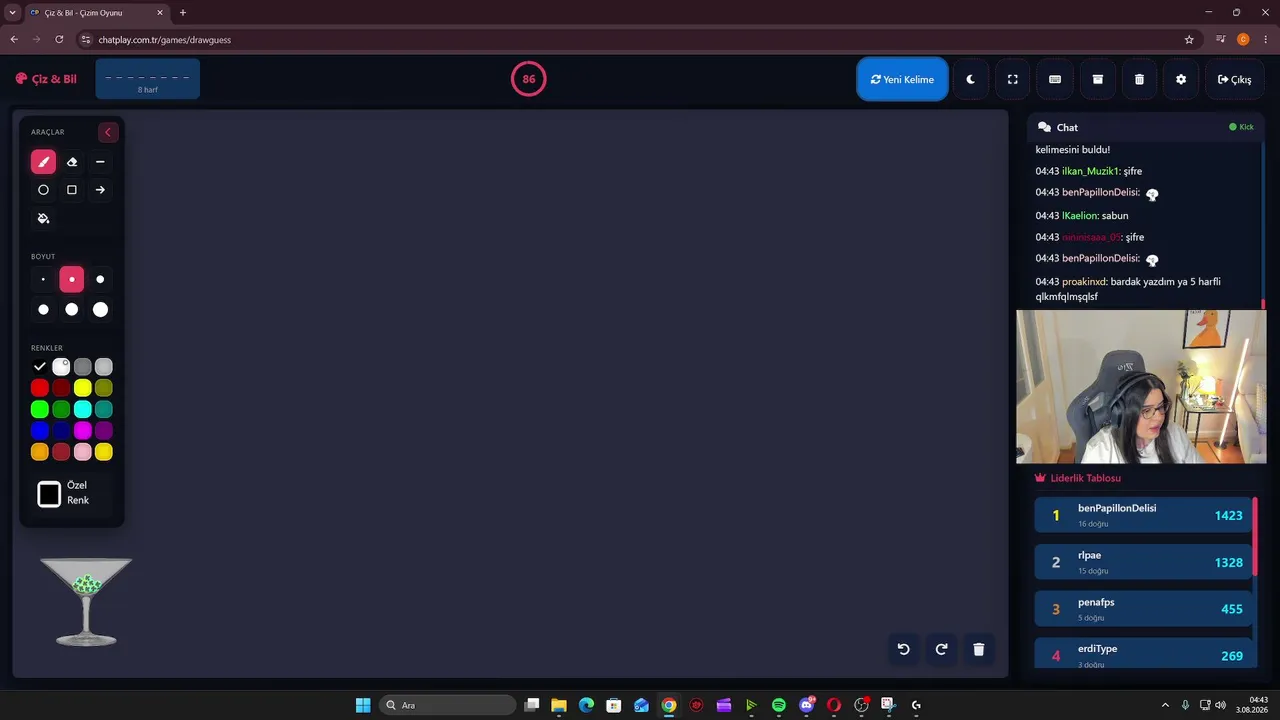
Task: Toggle dark mode moon icon
Action: pyautogui.click(x=970, y=79)
